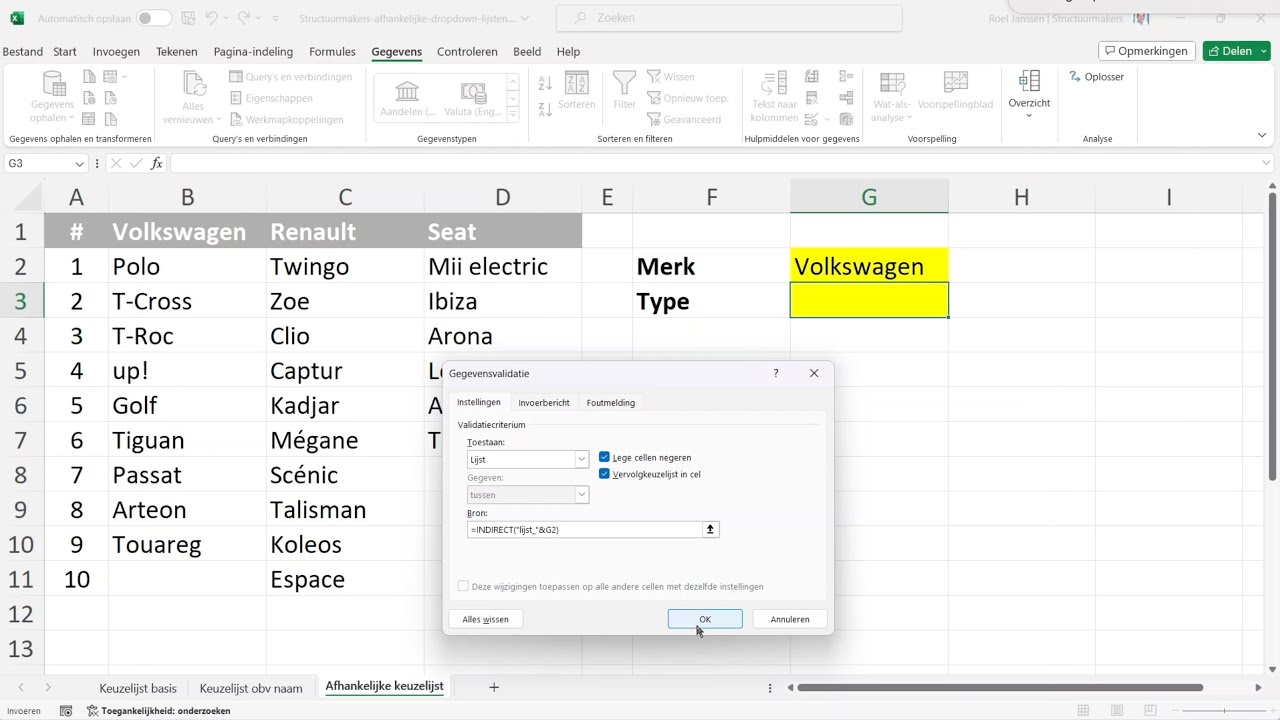Click the collapse range button beside Bron
1280x720 pixels.
[710, 529]
